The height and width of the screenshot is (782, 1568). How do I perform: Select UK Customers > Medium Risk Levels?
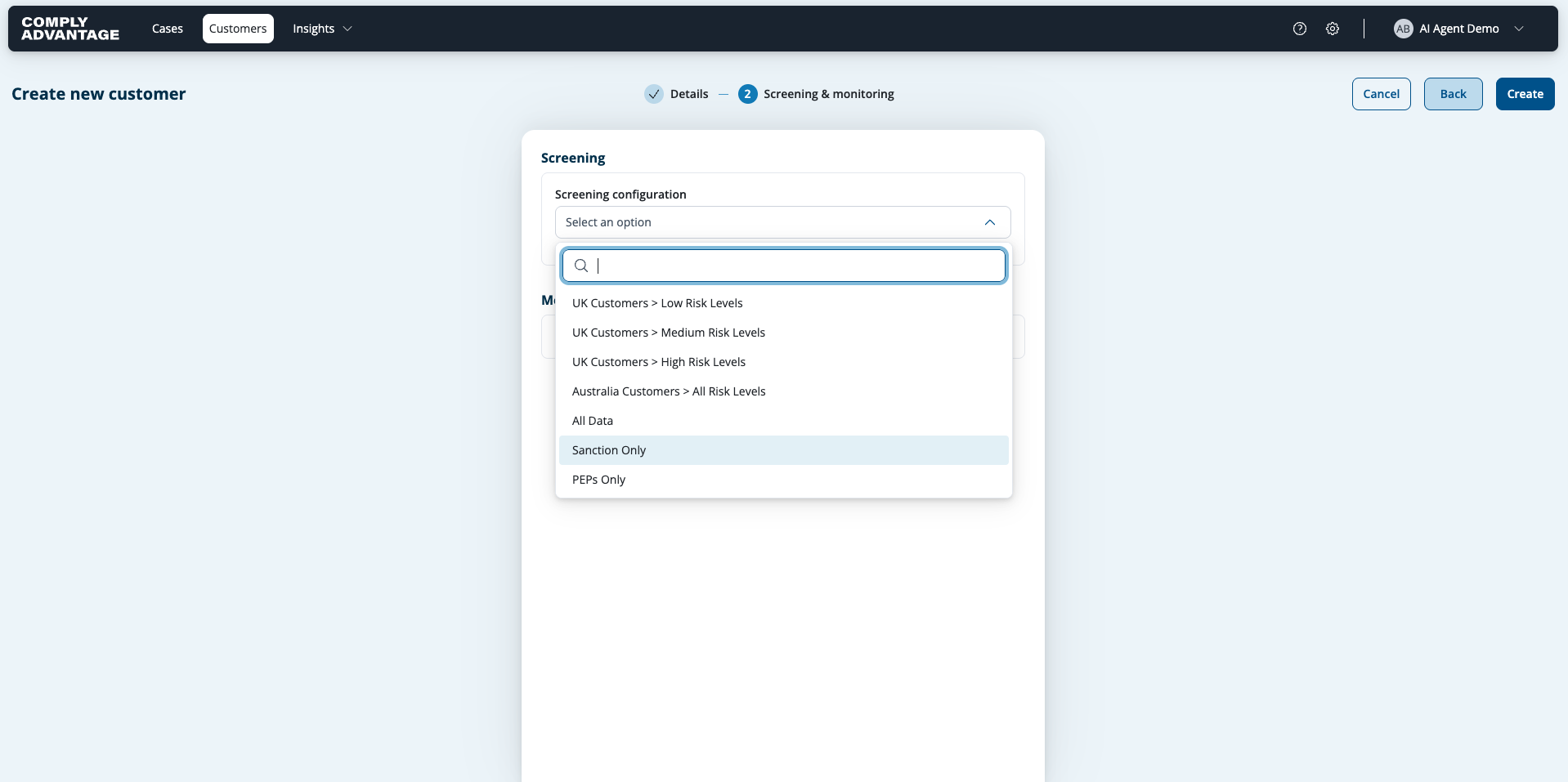[783, 333]
